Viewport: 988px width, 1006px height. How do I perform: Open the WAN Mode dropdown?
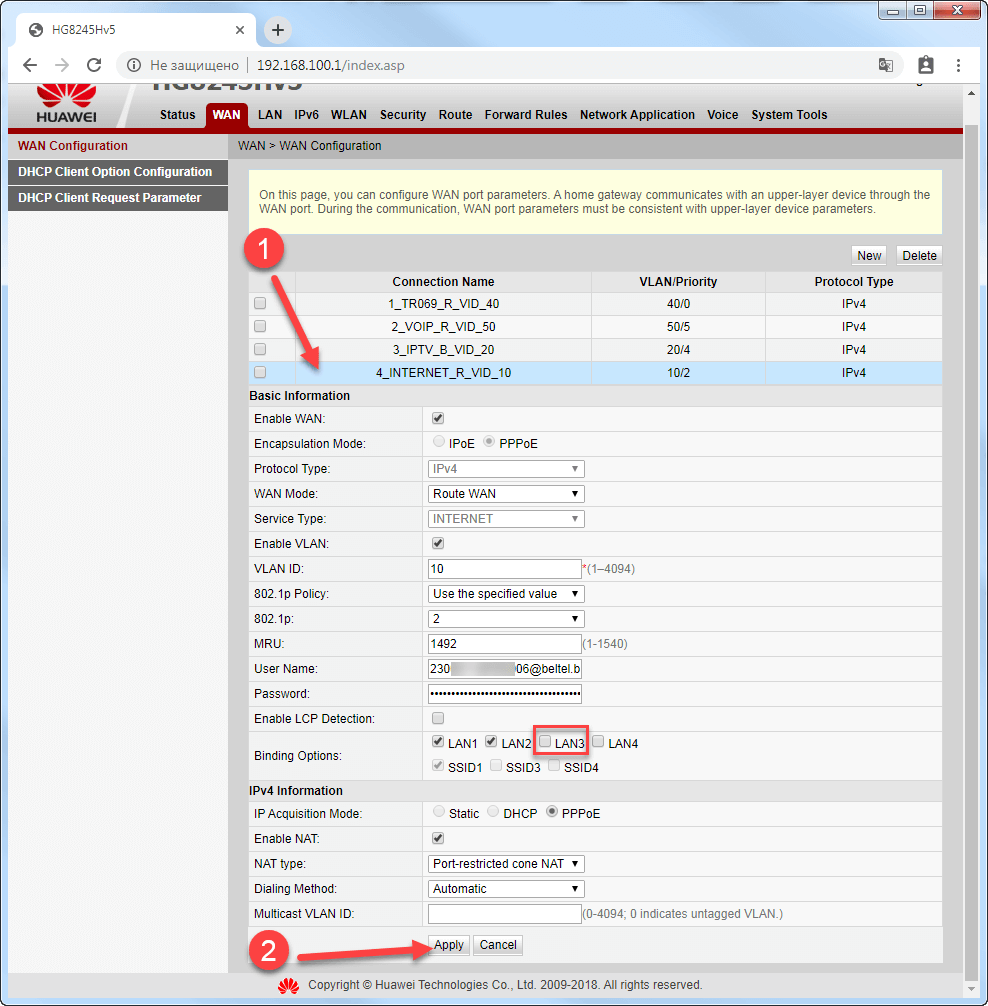point(505,494)
